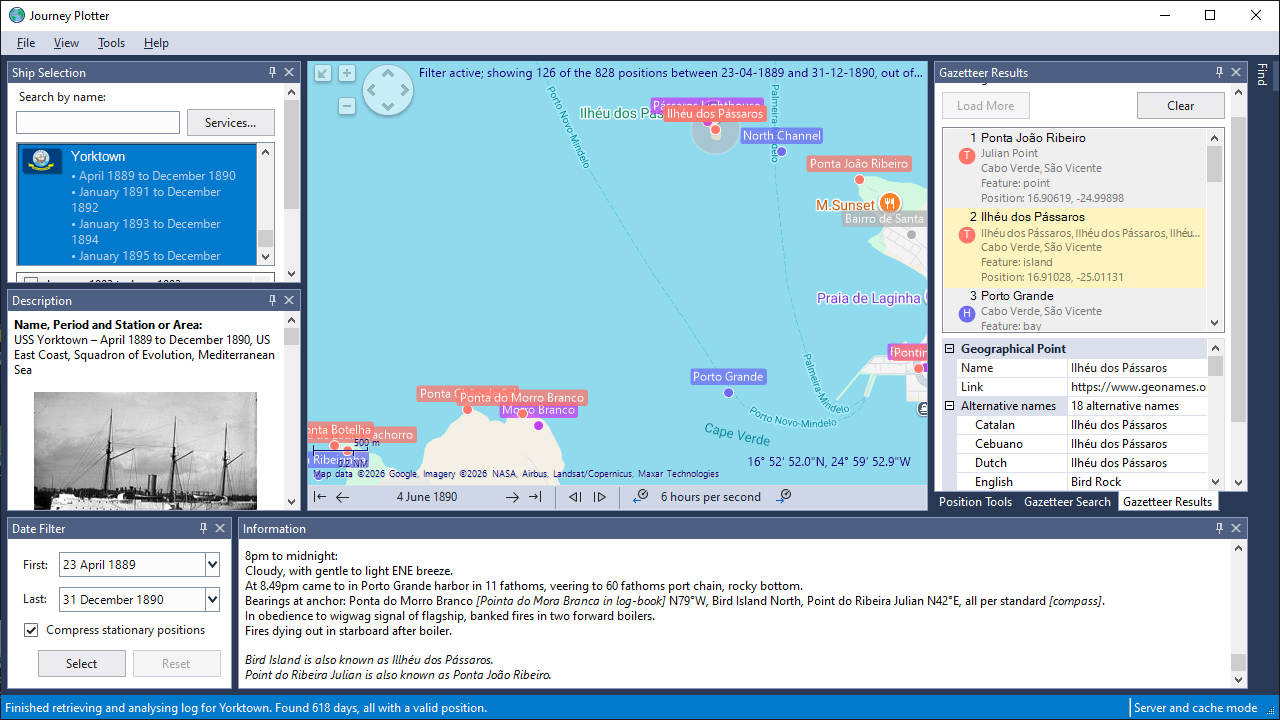Open the Find side tab
The height and width of the screenshot is (720, 1280).
[1262, 75]
